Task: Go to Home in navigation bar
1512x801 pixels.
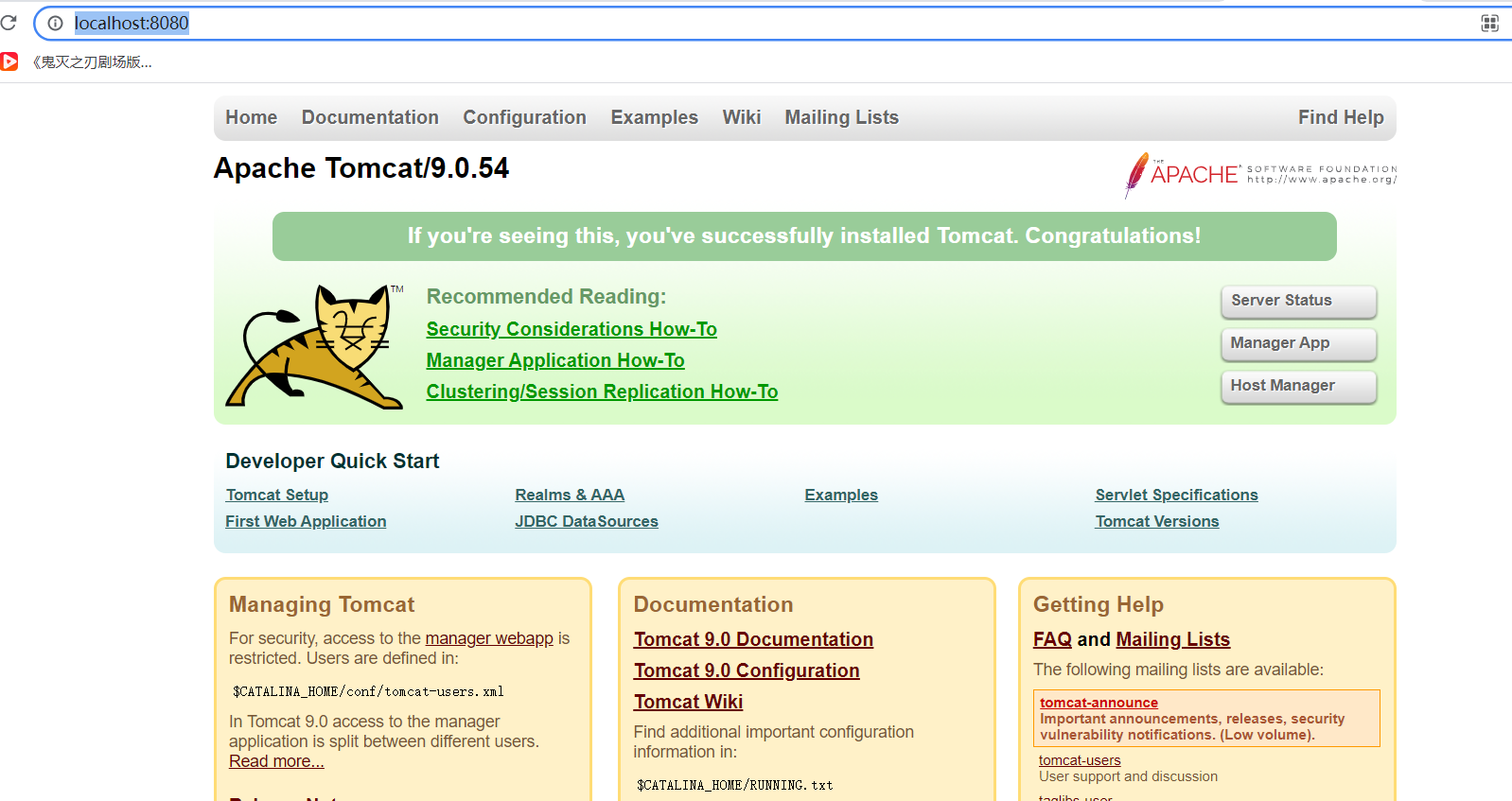Action: point(252,117)
